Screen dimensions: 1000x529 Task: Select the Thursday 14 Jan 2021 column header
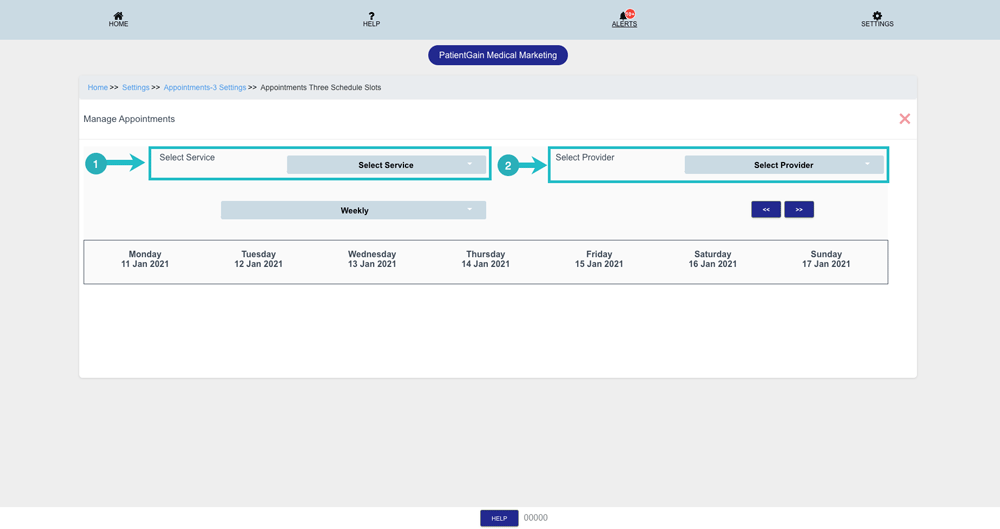click(x=485, y=259)
